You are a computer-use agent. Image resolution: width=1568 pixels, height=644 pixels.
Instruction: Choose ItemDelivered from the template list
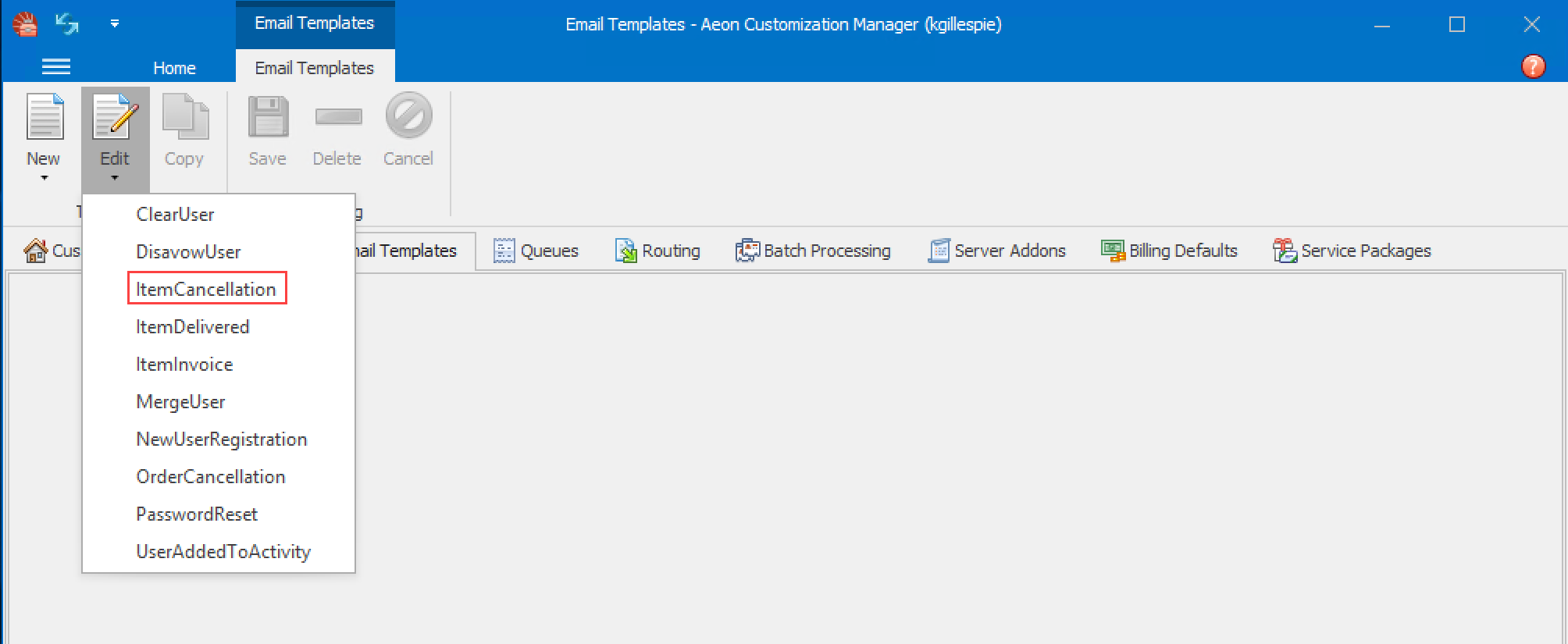193,326
